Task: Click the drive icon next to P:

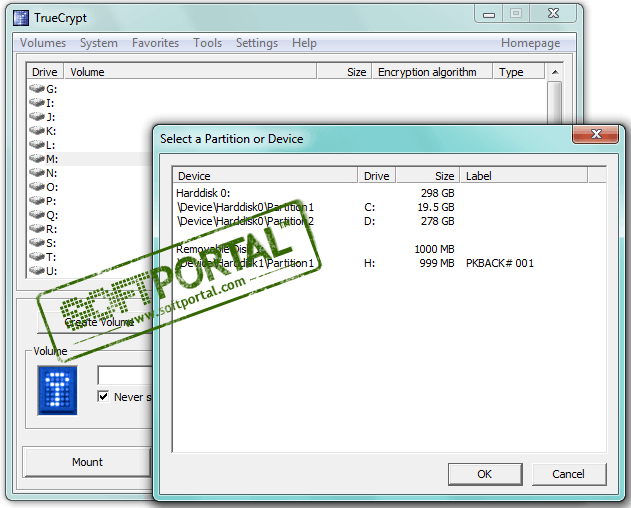Action: [37, 200]
